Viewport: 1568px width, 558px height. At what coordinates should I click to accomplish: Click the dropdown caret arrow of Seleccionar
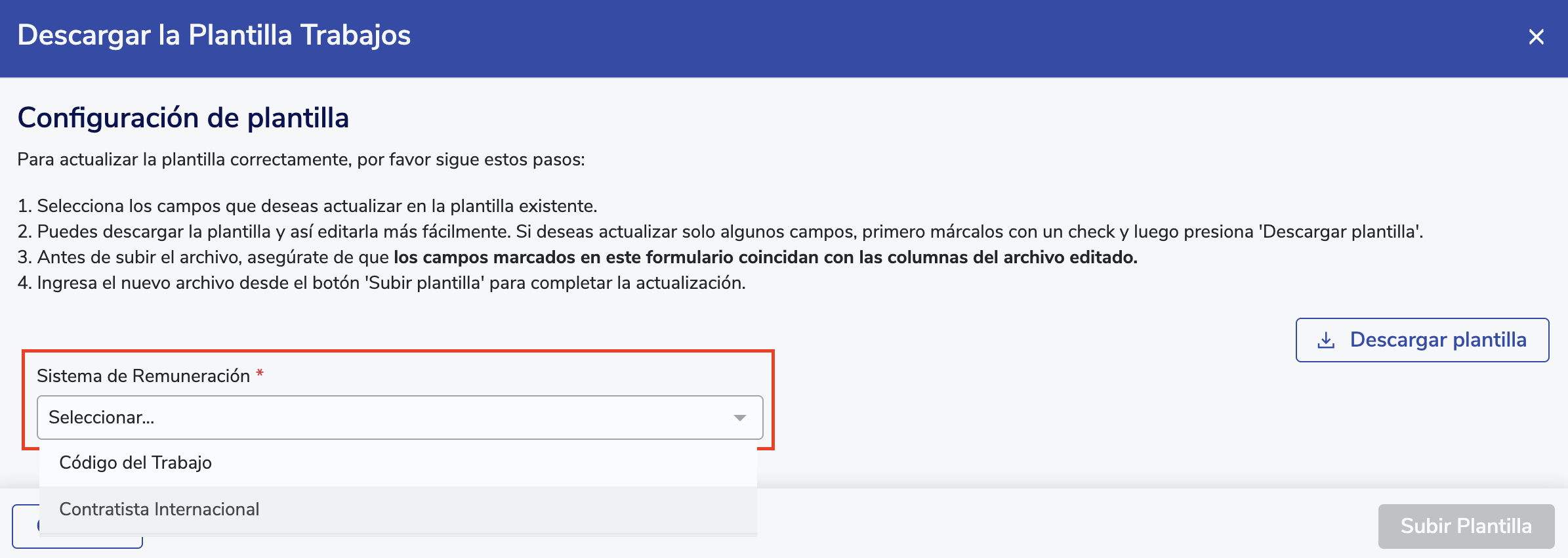click(740, 418)
